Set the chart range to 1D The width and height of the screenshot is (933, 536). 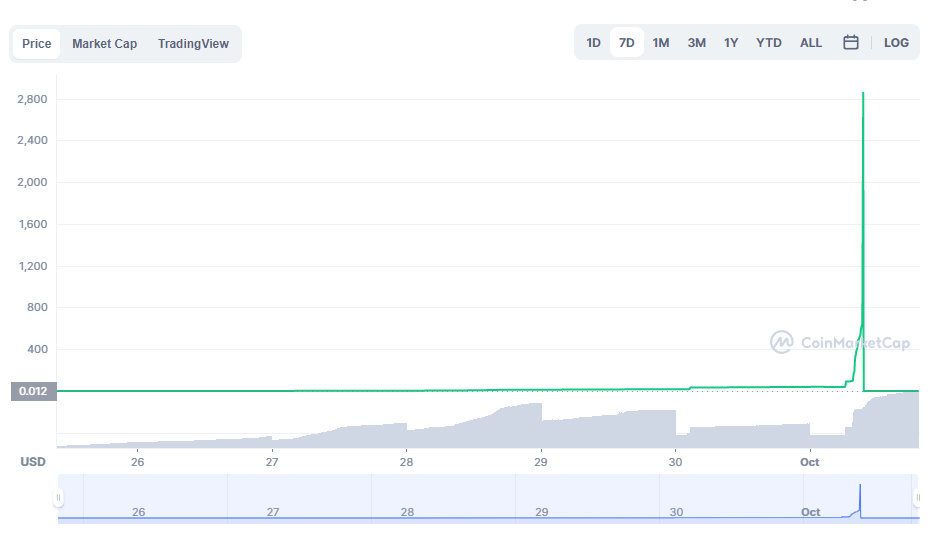(593, 43)
